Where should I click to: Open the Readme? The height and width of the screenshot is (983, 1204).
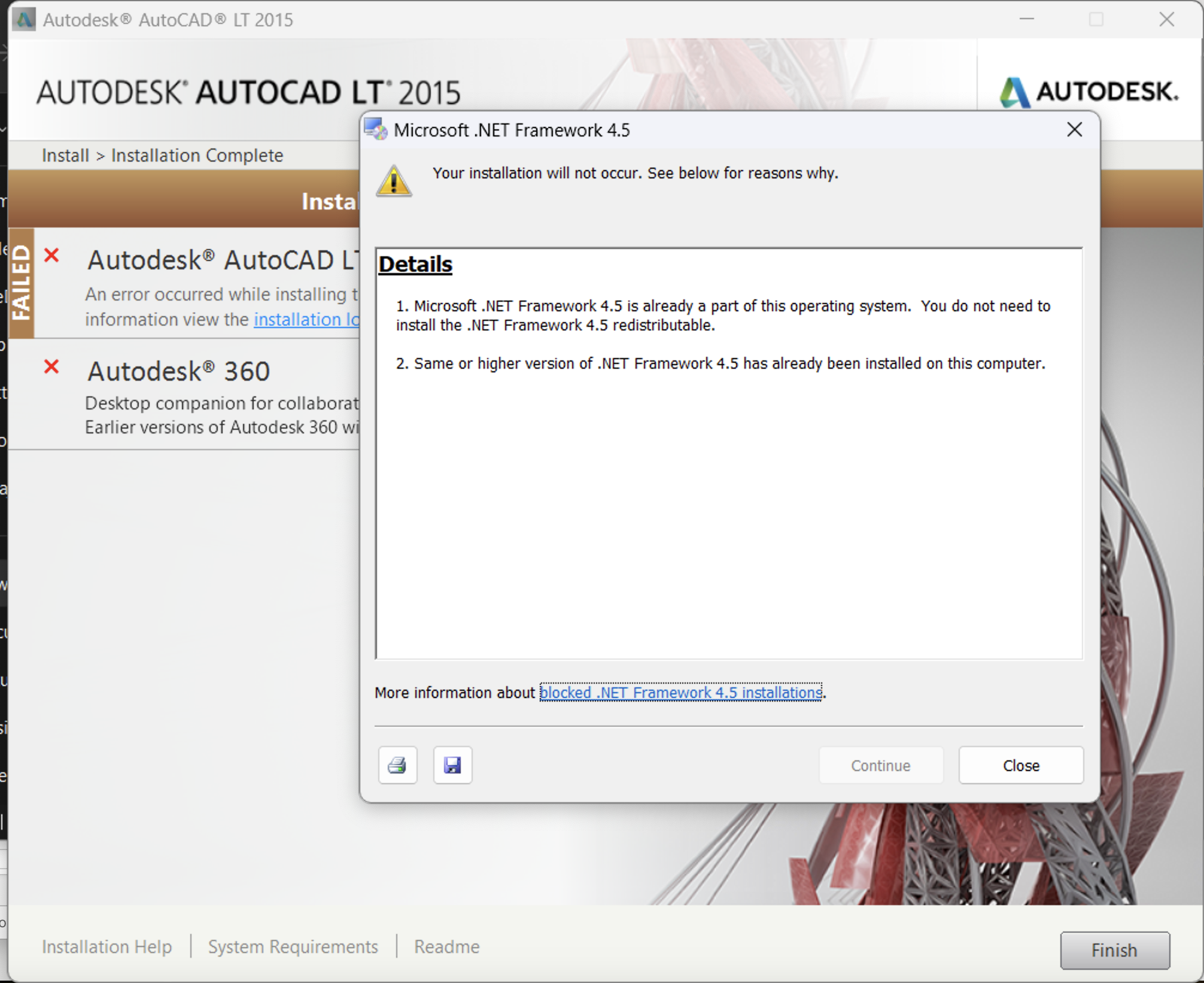[446, 947]
